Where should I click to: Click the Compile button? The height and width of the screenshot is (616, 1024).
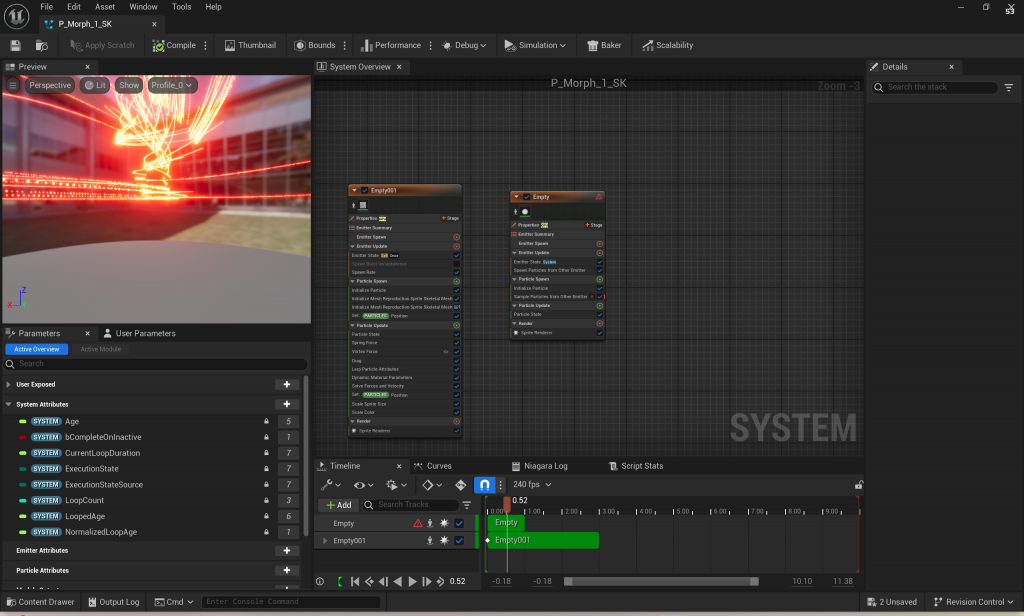(174, 45)
